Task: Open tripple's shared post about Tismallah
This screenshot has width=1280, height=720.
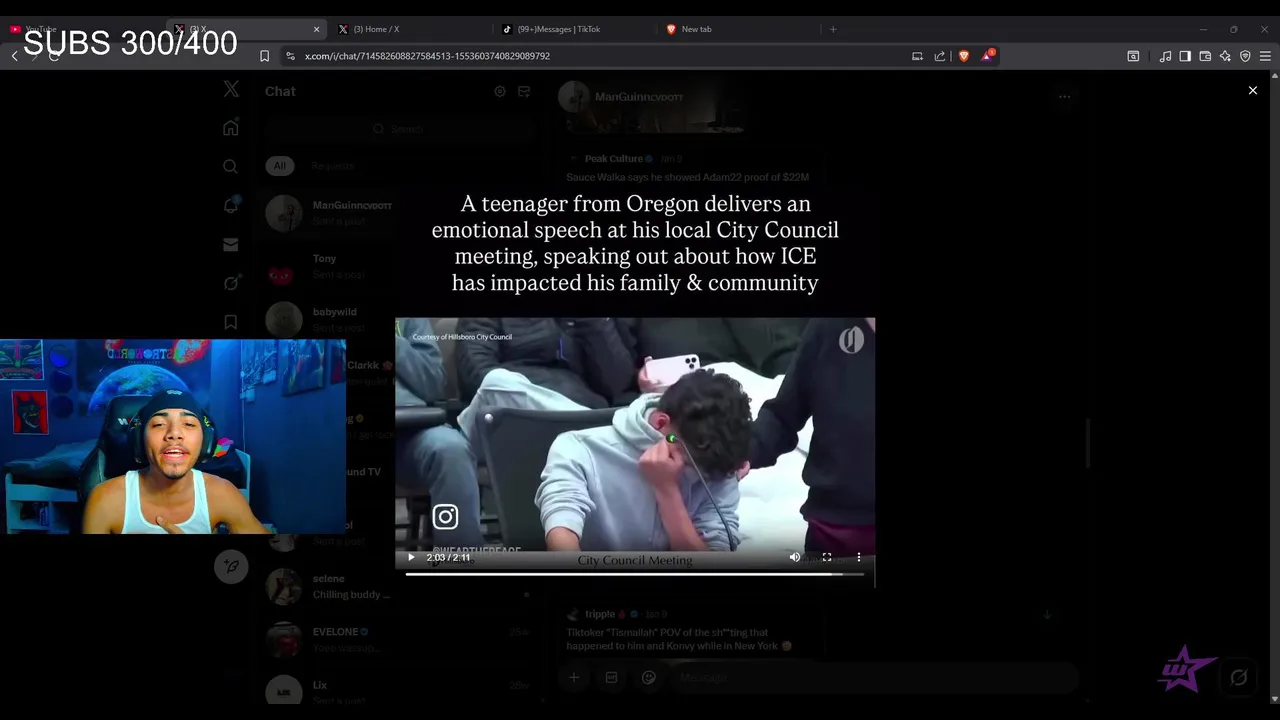Action: tap(690, 630)
